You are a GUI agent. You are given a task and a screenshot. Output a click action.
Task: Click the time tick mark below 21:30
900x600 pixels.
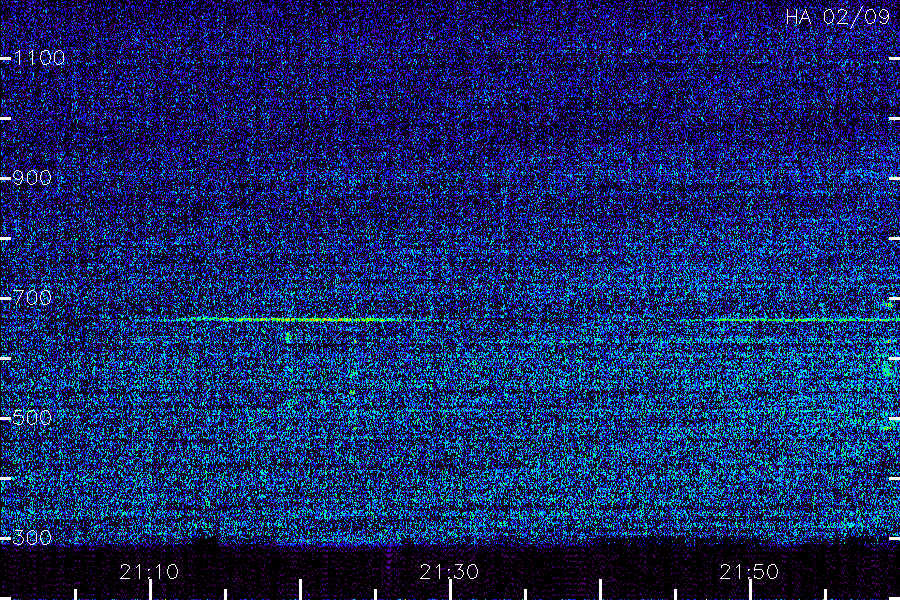[450, 590]
